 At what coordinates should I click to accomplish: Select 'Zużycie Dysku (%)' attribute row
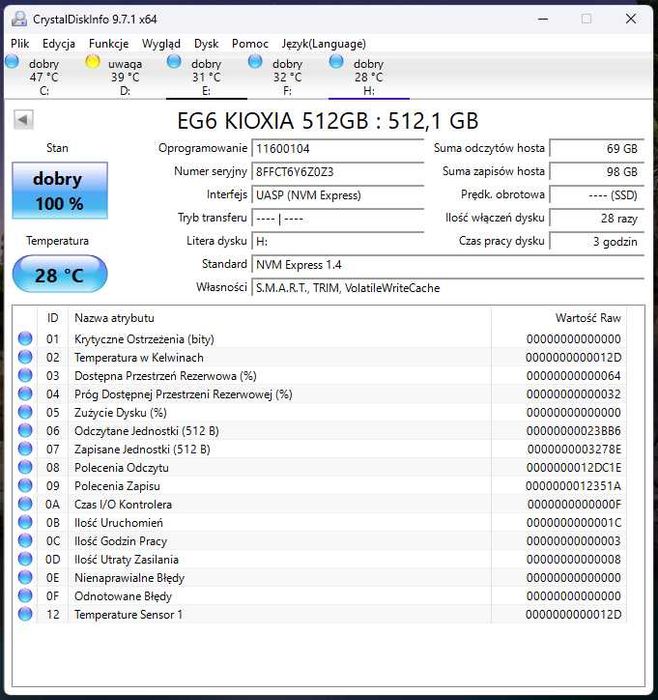coord(320,412)
